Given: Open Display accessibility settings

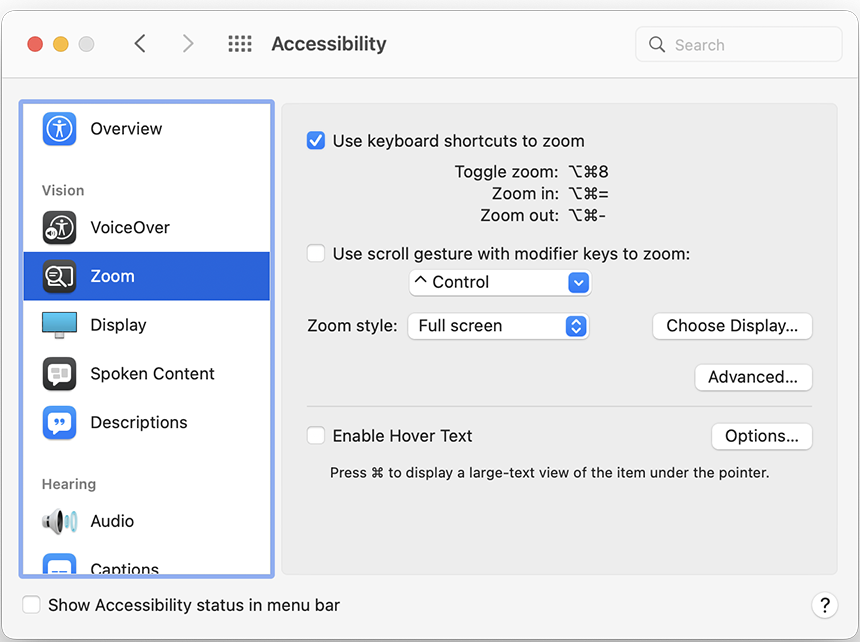Looking at the screenshot, I should pyautogui.click(x=118, y=324).
